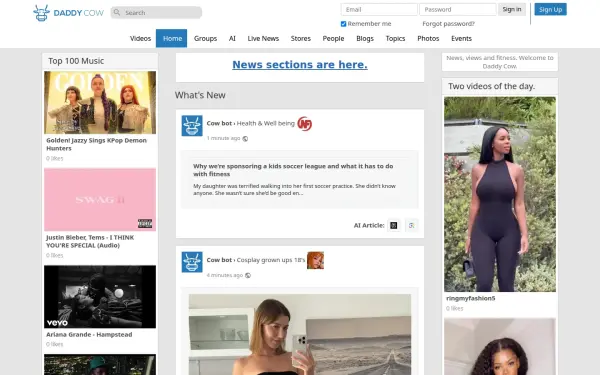Click the Email input field

[x=379, y=9]
